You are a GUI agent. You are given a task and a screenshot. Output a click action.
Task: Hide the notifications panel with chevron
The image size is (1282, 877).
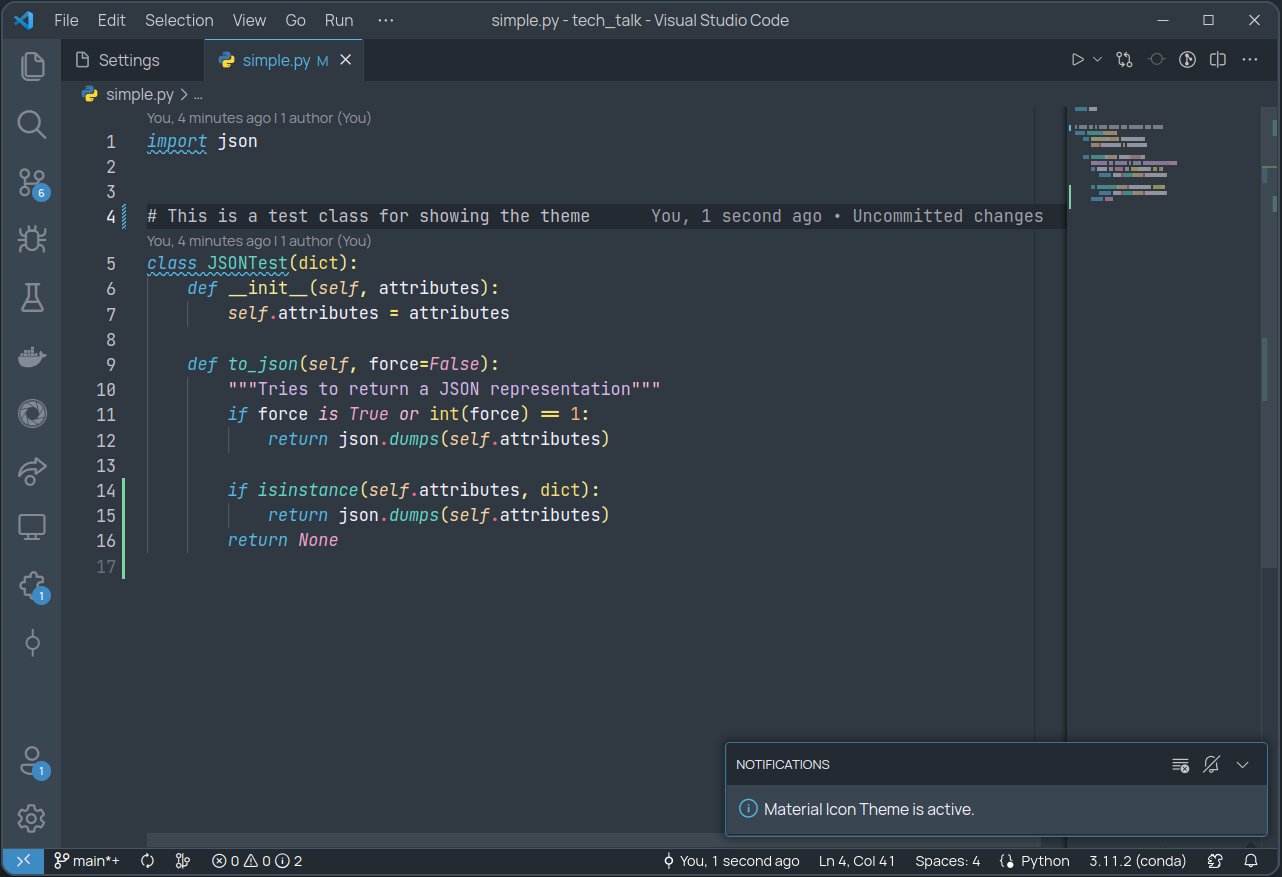tap(1243, 765)
